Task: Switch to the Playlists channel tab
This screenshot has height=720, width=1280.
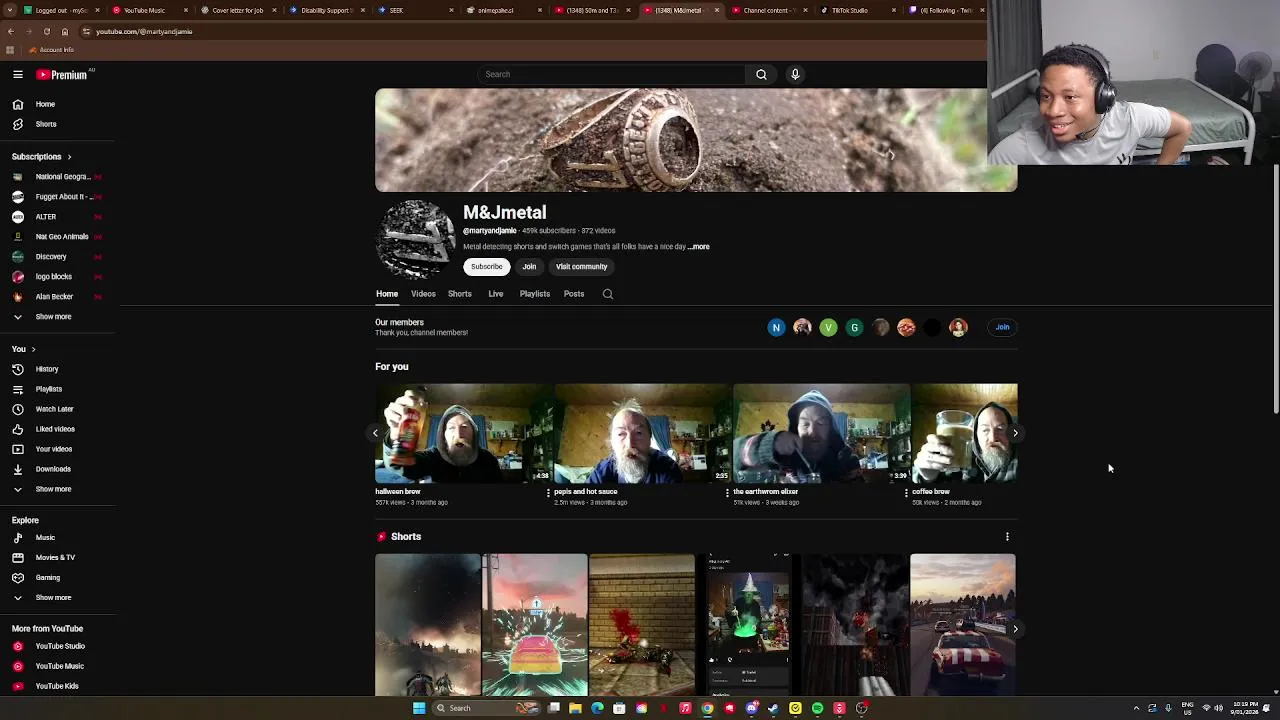Action: (534, 294)
